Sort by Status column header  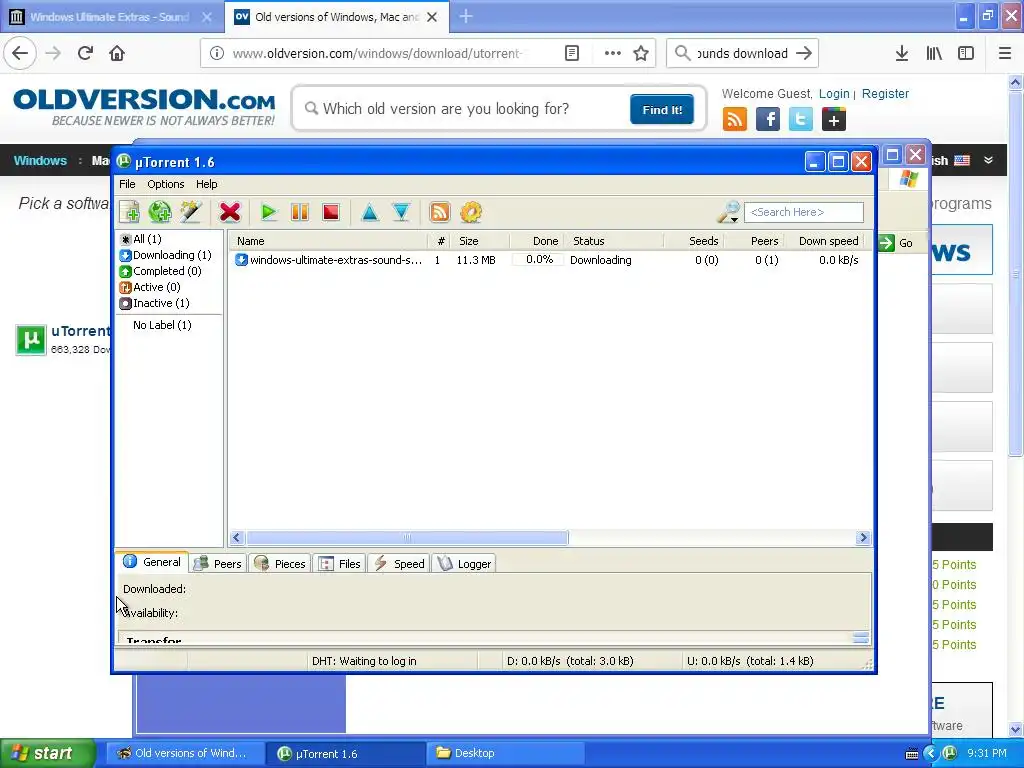pos(614,241)
